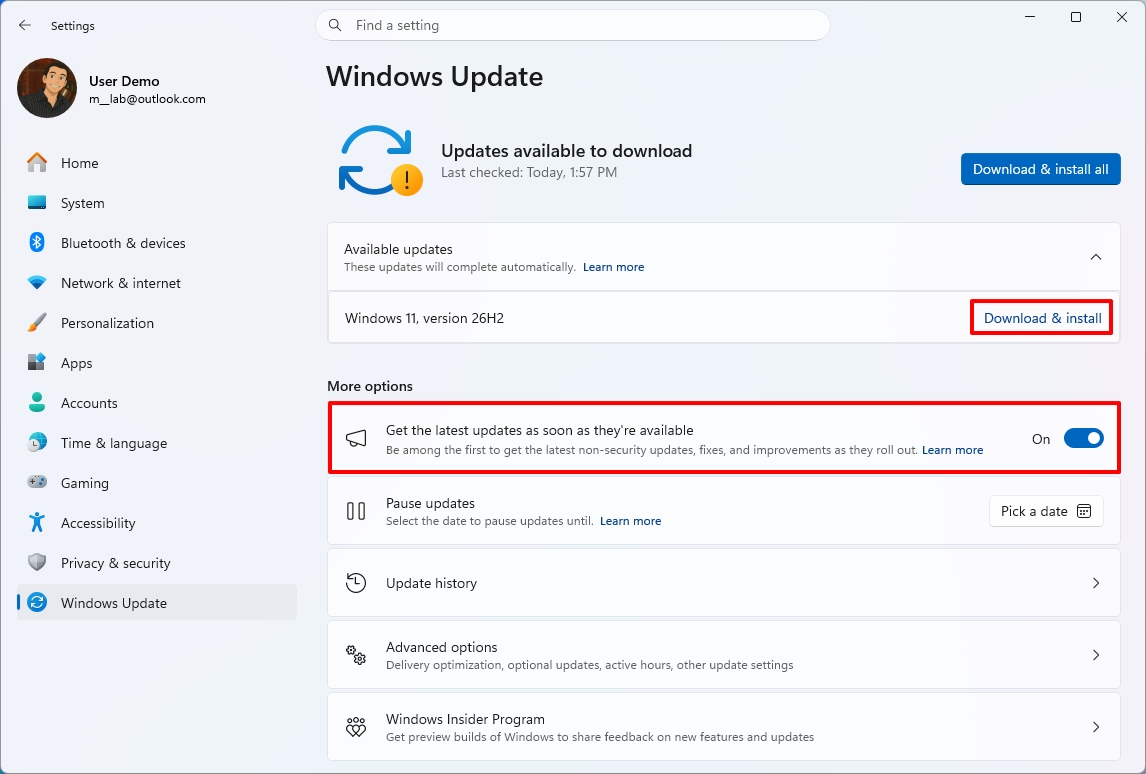Open Time & language settings
The width and height of the screenshot is (1146, 774).
coord(157,443)
